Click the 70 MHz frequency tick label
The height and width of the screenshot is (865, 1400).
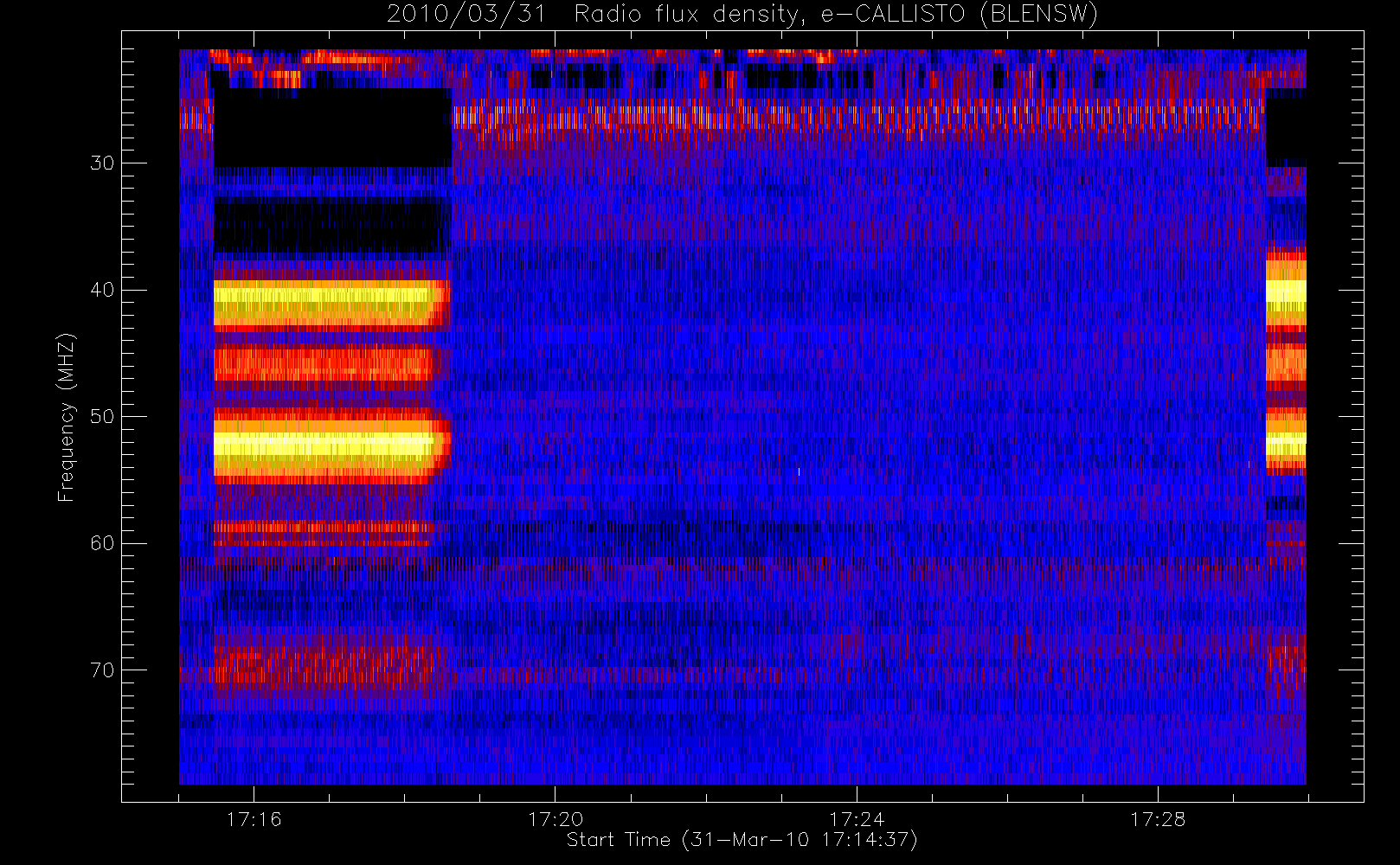pyautogui.click(x=101, y=670)
